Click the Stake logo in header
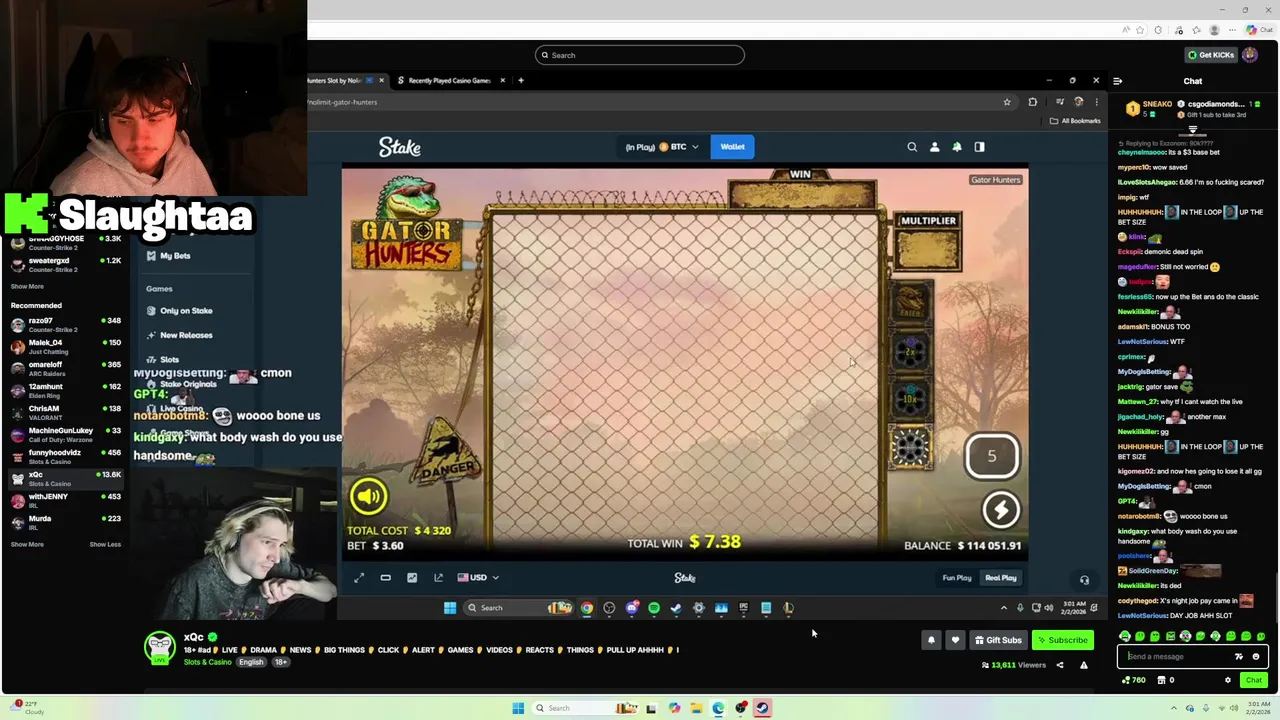This screenshot has width=1280, height=720. (400, 147)
